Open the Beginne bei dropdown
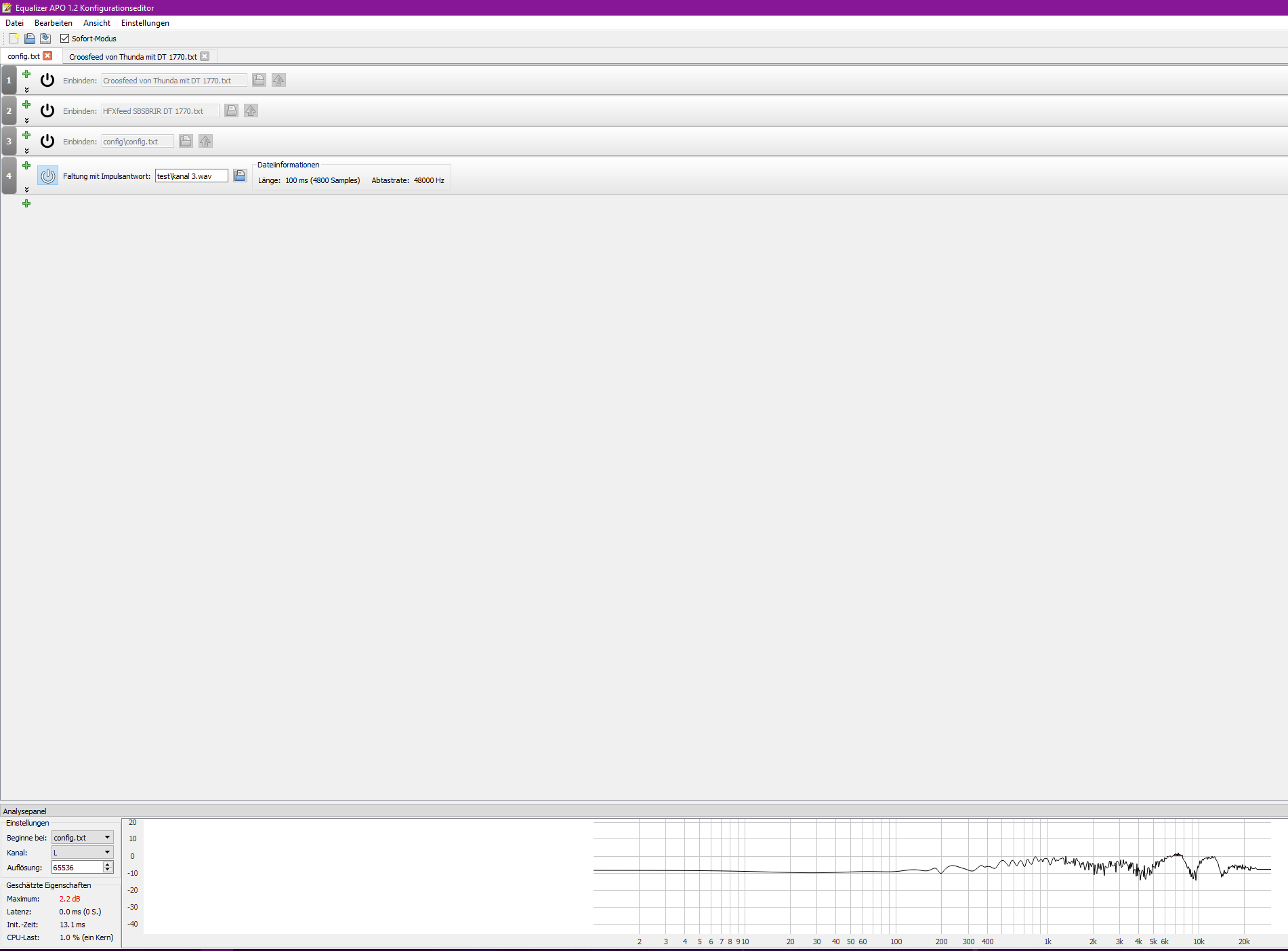Viewport: 1288px width, 951px height. click(83, 838)
